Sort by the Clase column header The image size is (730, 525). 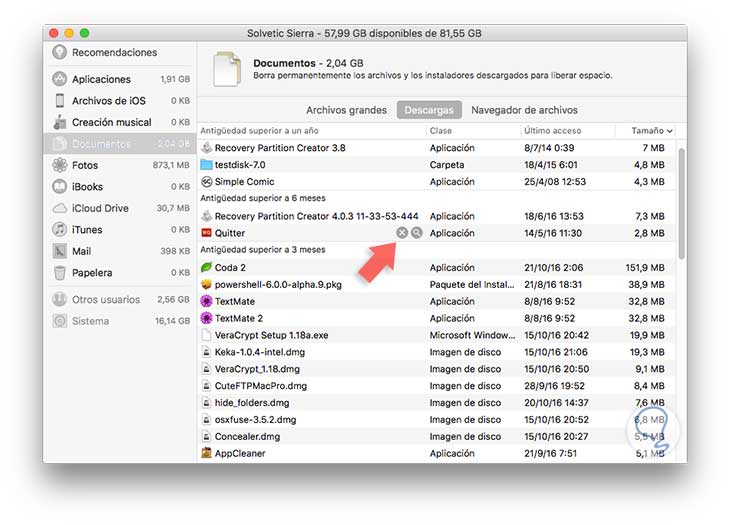coord(440,131)
